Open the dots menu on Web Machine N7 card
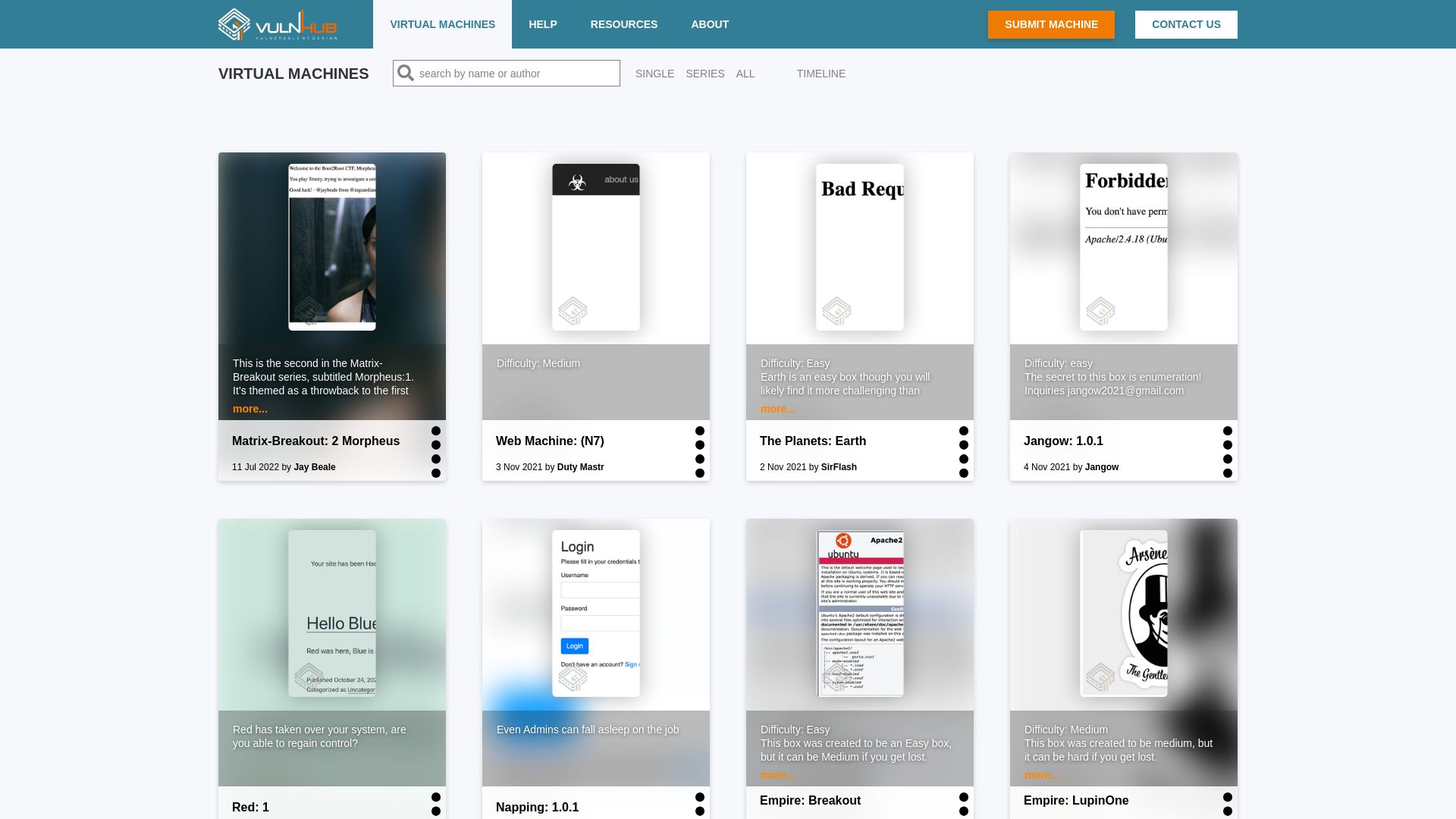This screenshot has height=819, width=1456. coord(700,452)
